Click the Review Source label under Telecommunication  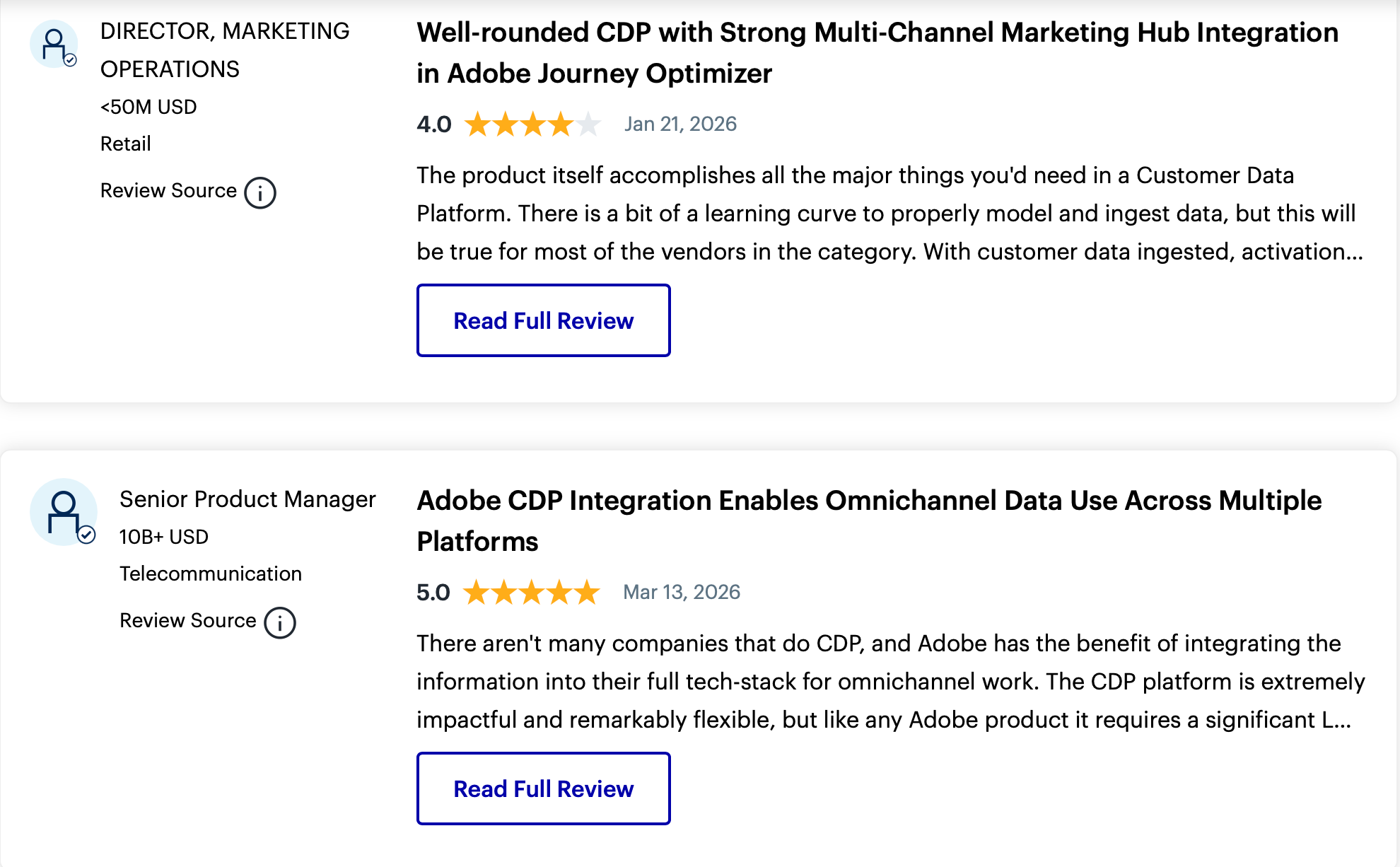187,621
